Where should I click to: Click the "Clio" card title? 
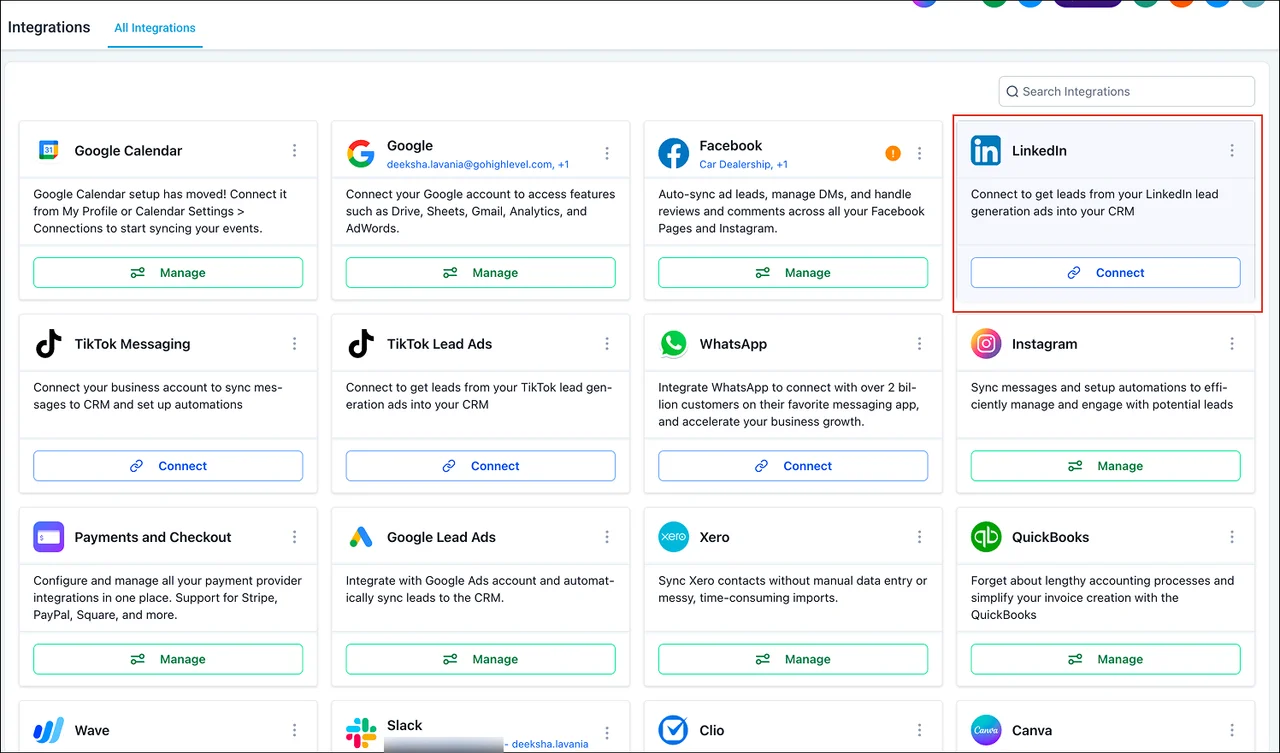(x=712, y=730)
